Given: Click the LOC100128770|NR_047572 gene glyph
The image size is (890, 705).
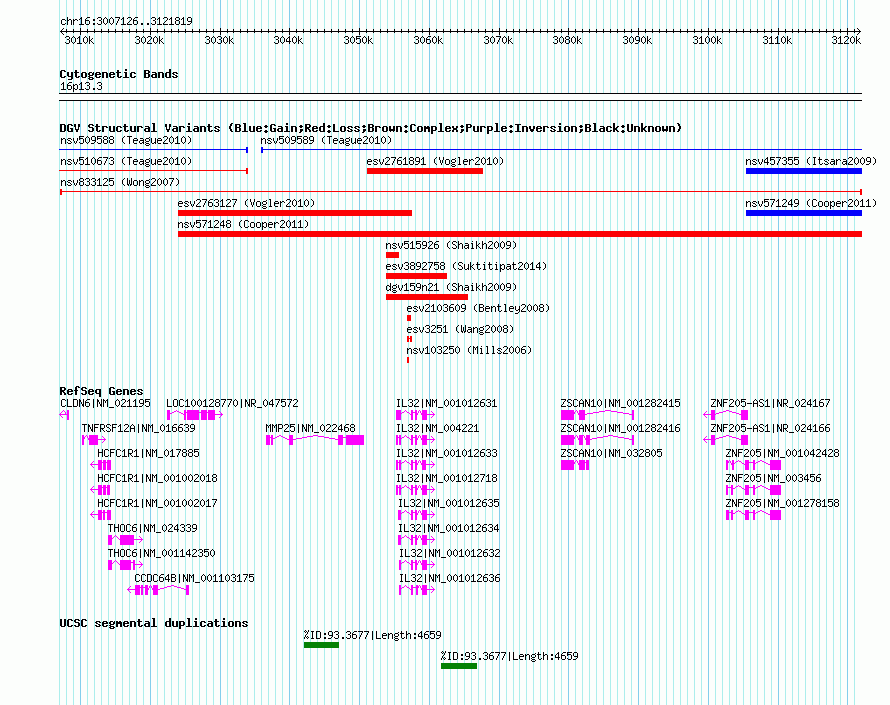Looking at the screenshot, I should [x=195, y=415].
